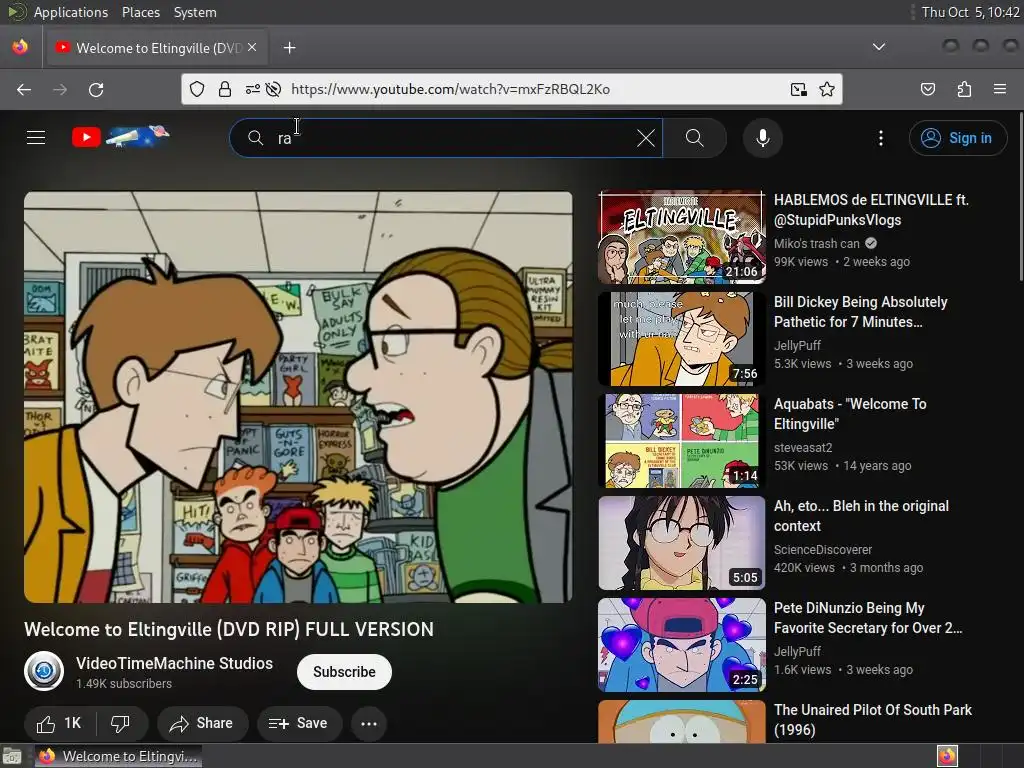
Task: Open Firefox extensions menu
Action: pos(964,89)
